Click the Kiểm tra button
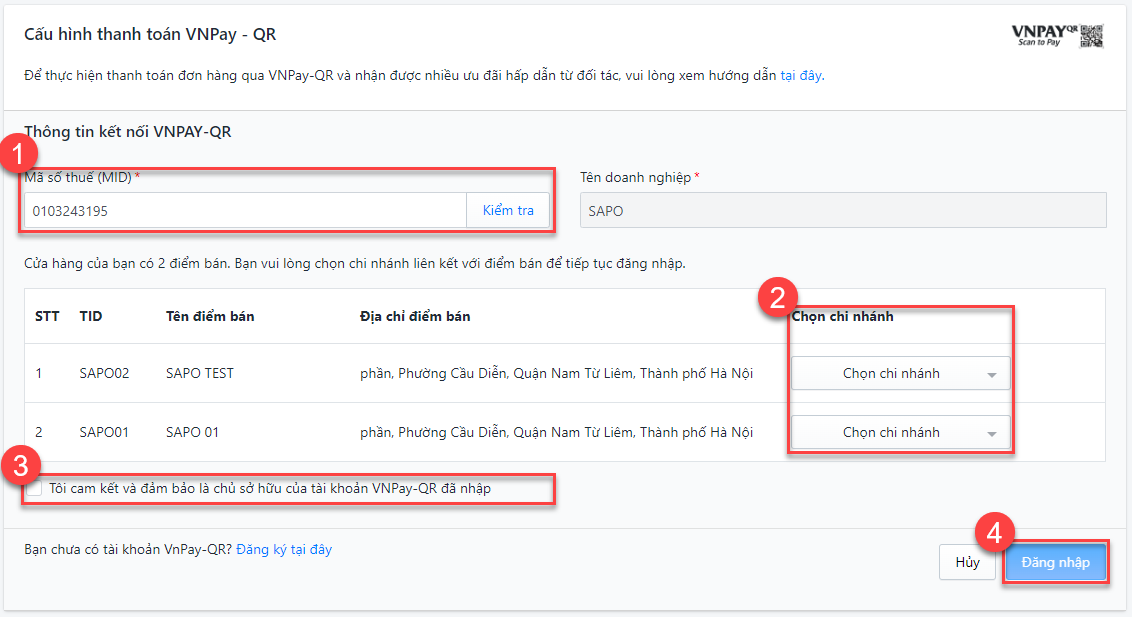The width and height of the screenshot is (1132, 617). pos(508,211)
